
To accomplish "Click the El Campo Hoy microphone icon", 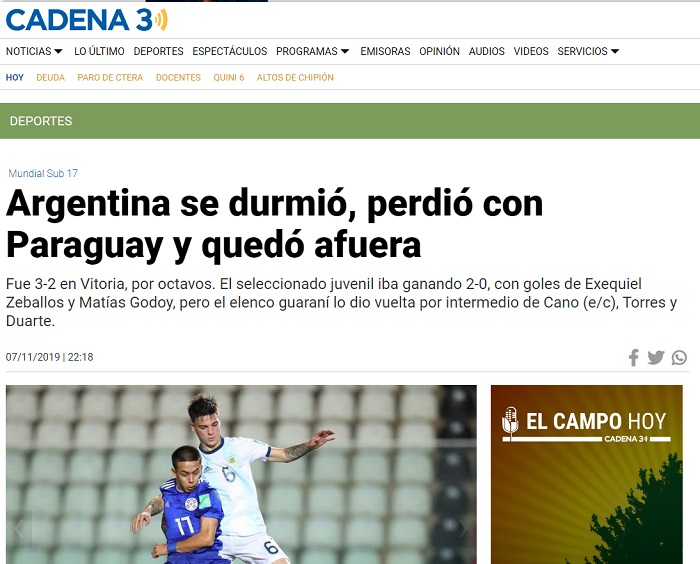I will pos(510,423).
